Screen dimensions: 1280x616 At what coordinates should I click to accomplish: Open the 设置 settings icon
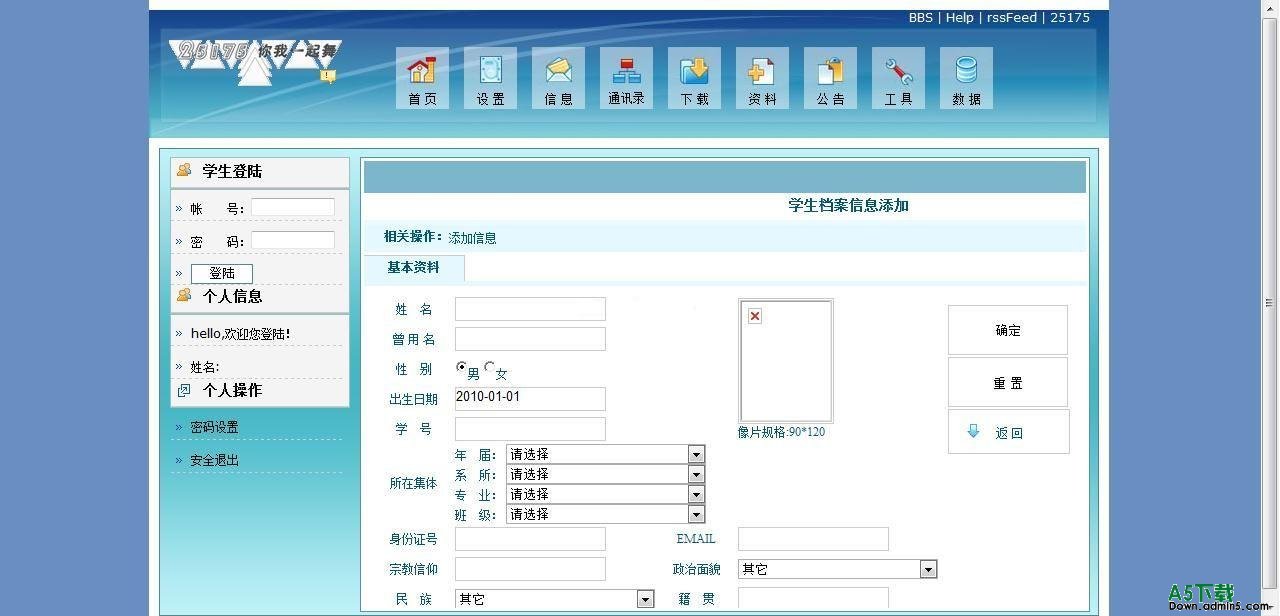(x=490, y=78)
